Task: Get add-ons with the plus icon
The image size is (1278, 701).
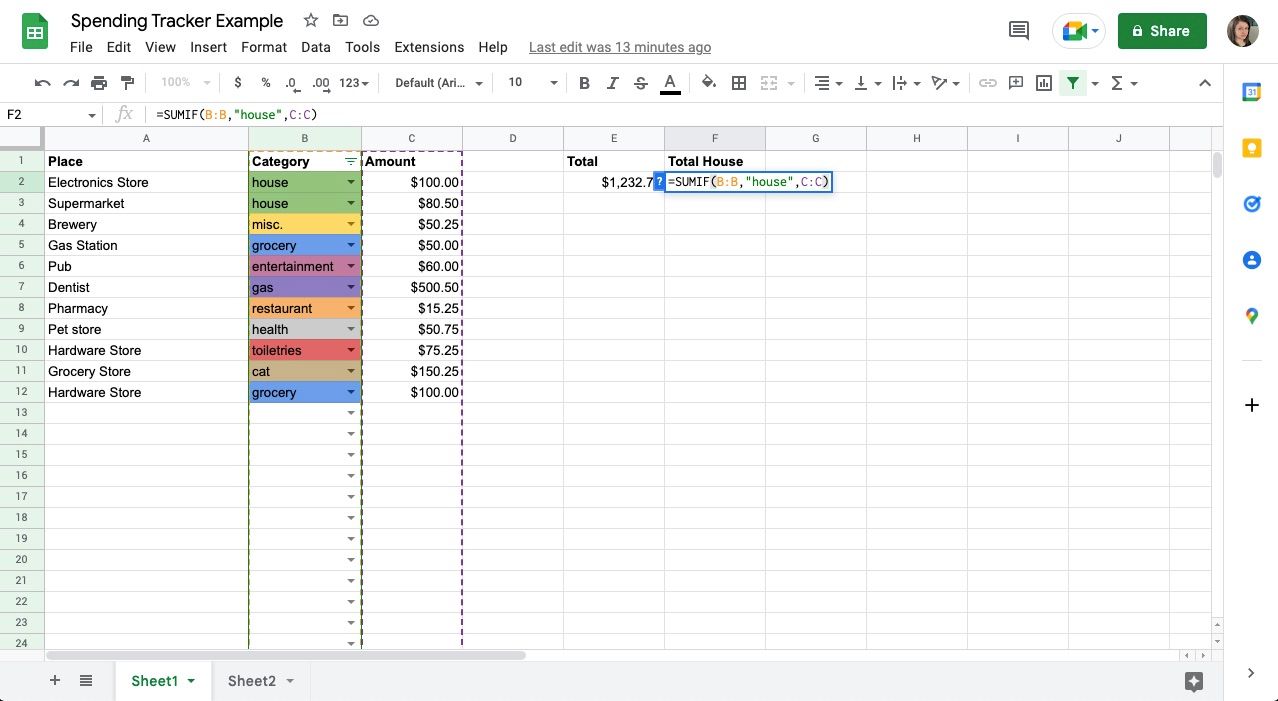Action: (x=1251, y=405)
